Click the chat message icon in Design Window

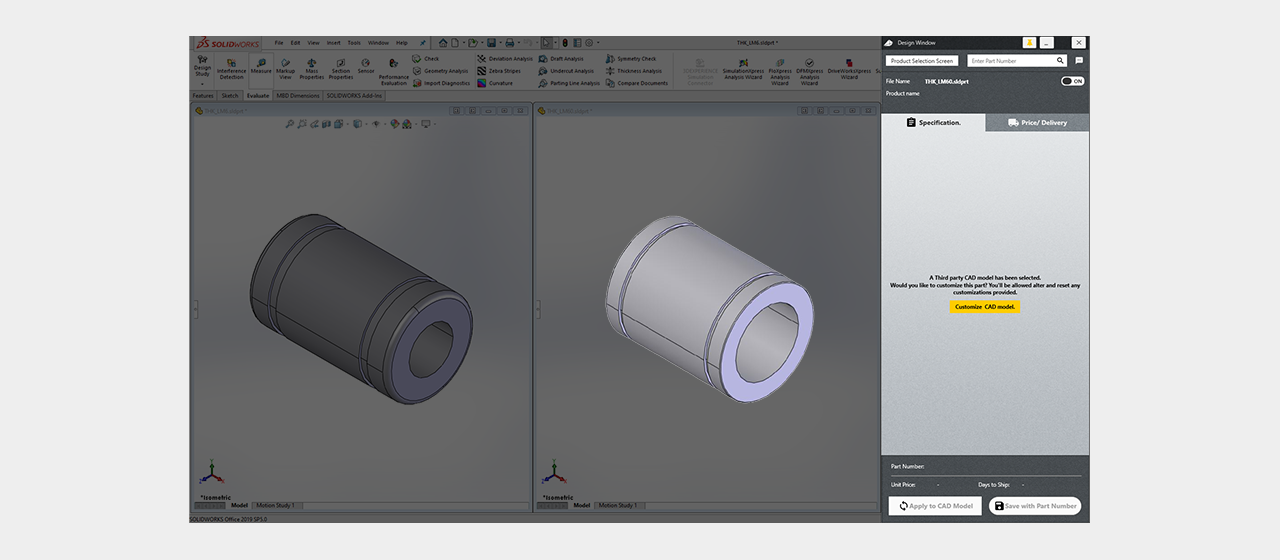click(1079, 61)
